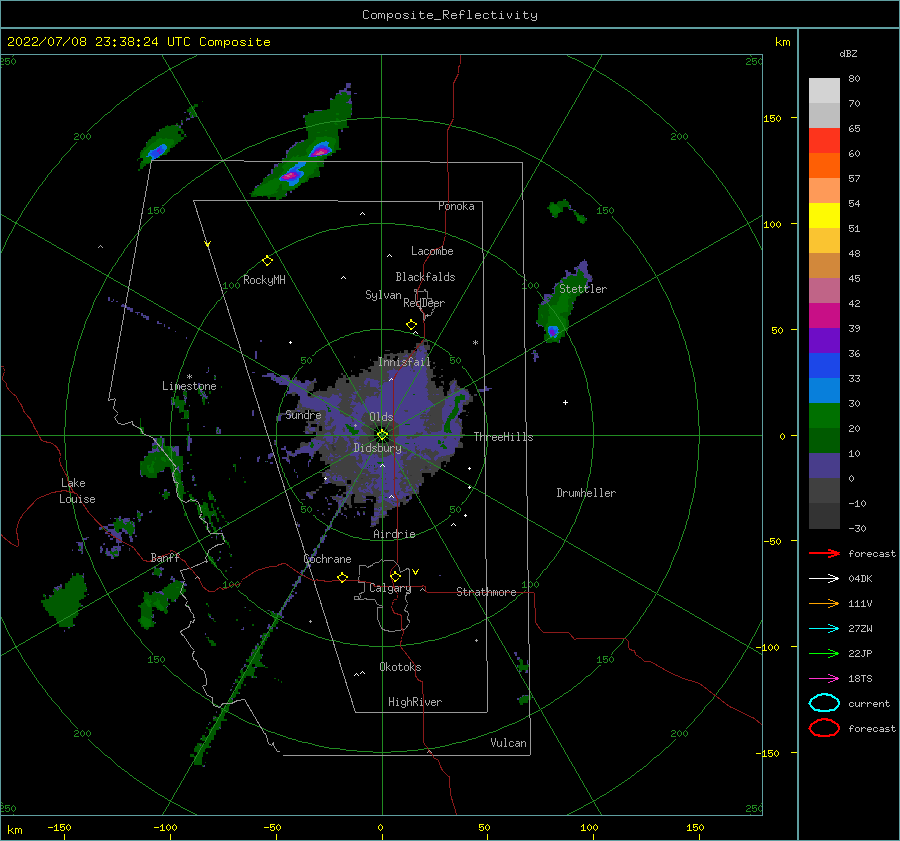Click the Sundre city label

click(303, 415)
